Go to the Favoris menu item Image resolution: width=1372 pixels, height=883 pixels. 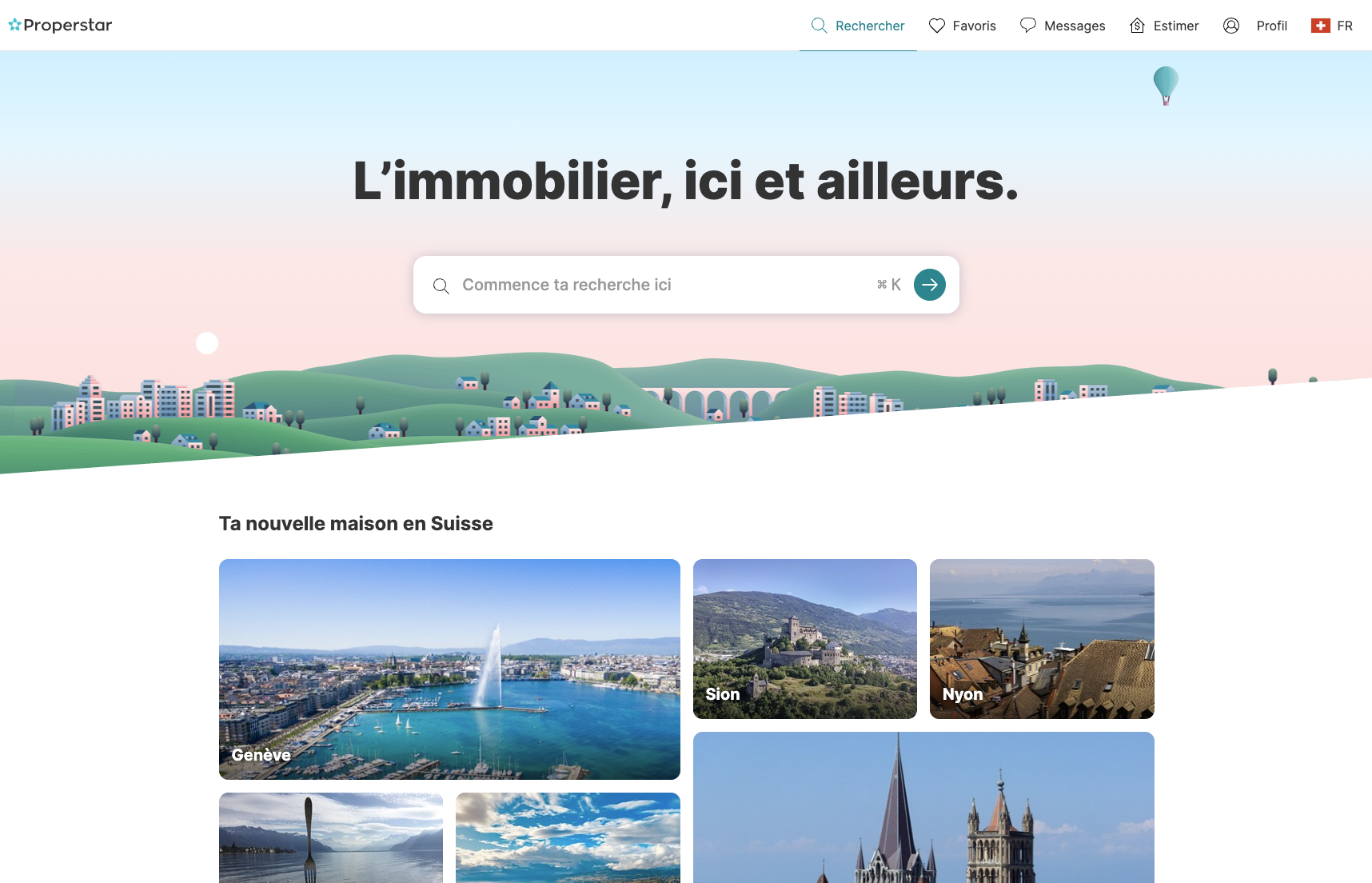(x=963, y=26)
